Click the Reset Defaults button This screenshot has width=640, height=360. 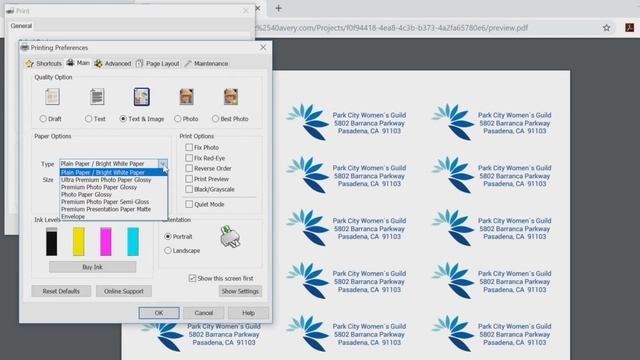[61, 291]
